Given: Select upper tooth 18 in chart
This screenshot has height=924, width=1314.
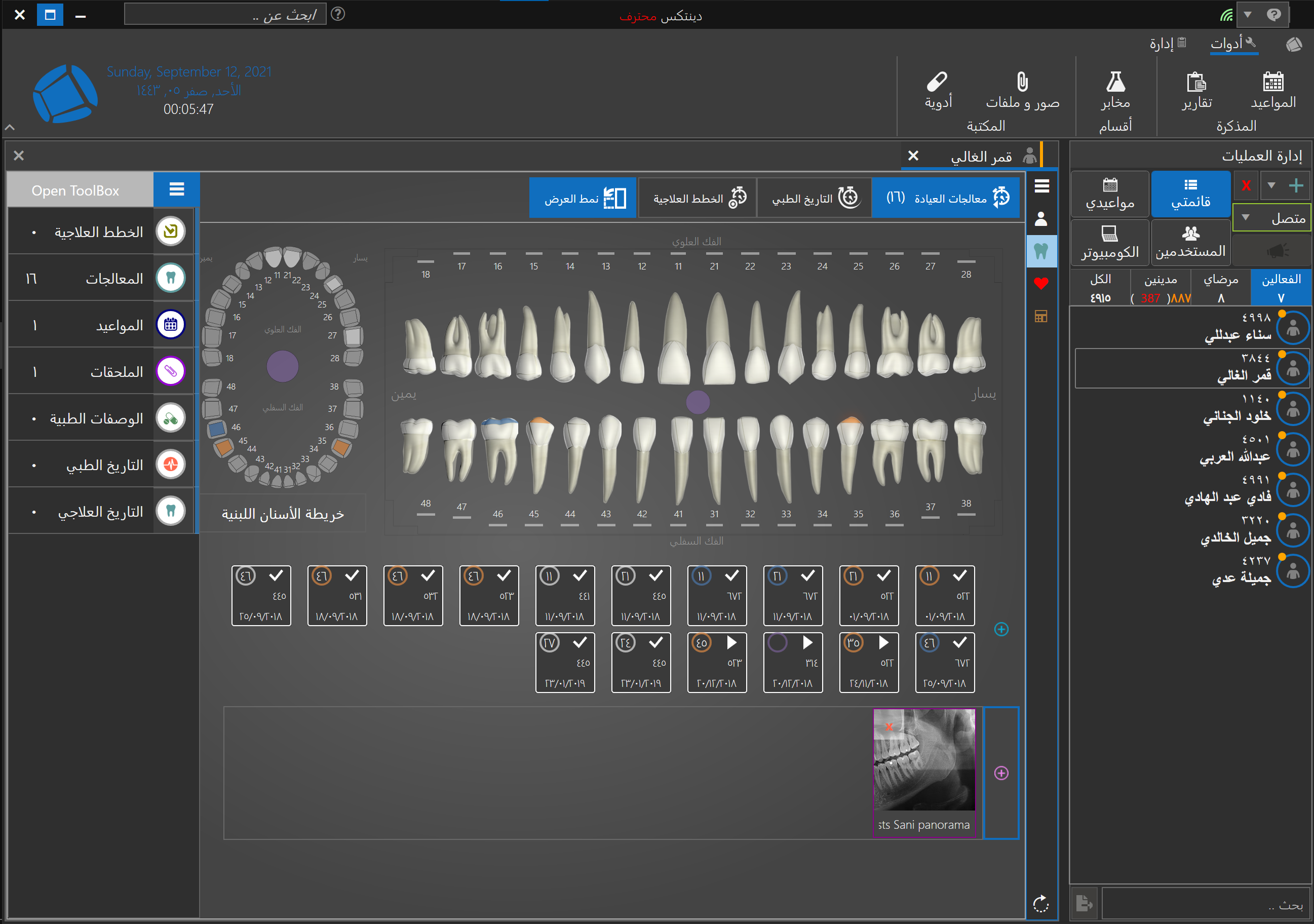Looking at the screenshot, I should click(420, 348).
